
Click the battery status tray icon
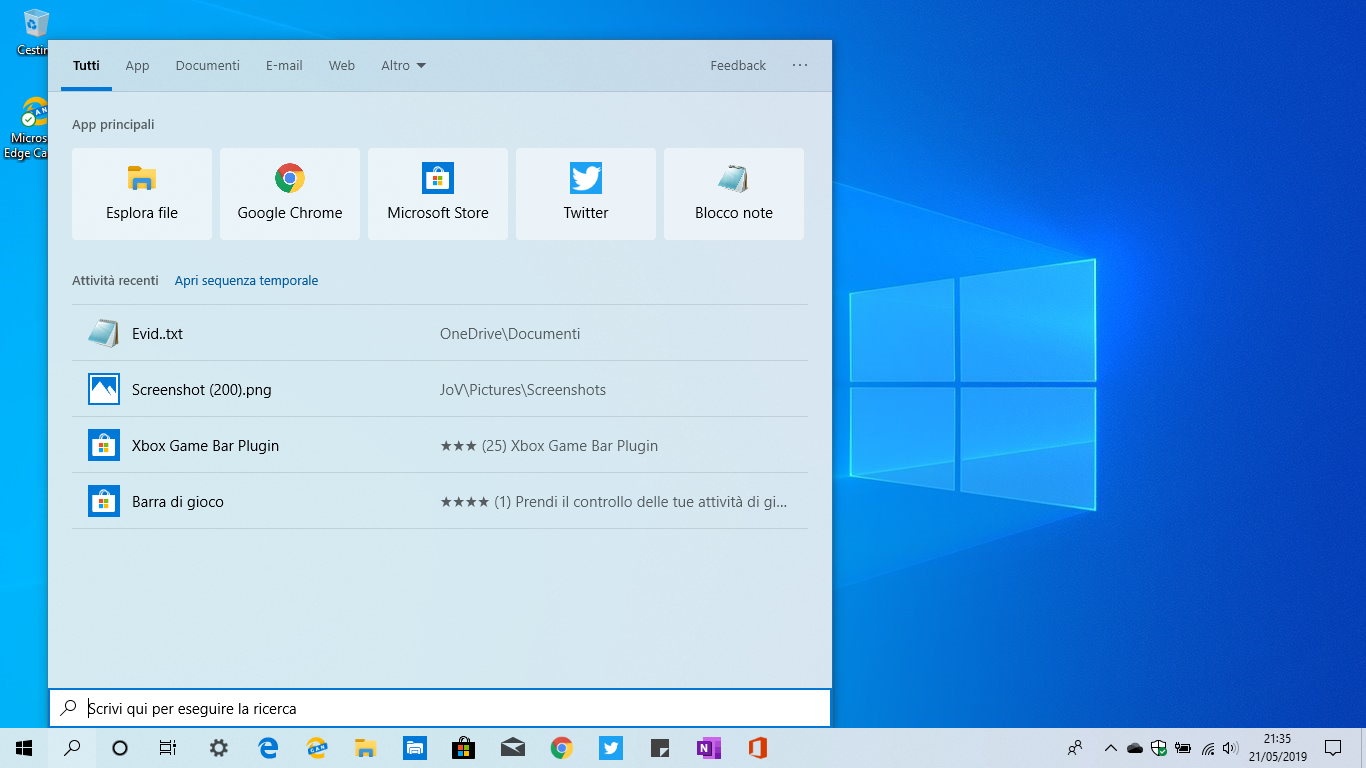tap(1183, 748)
